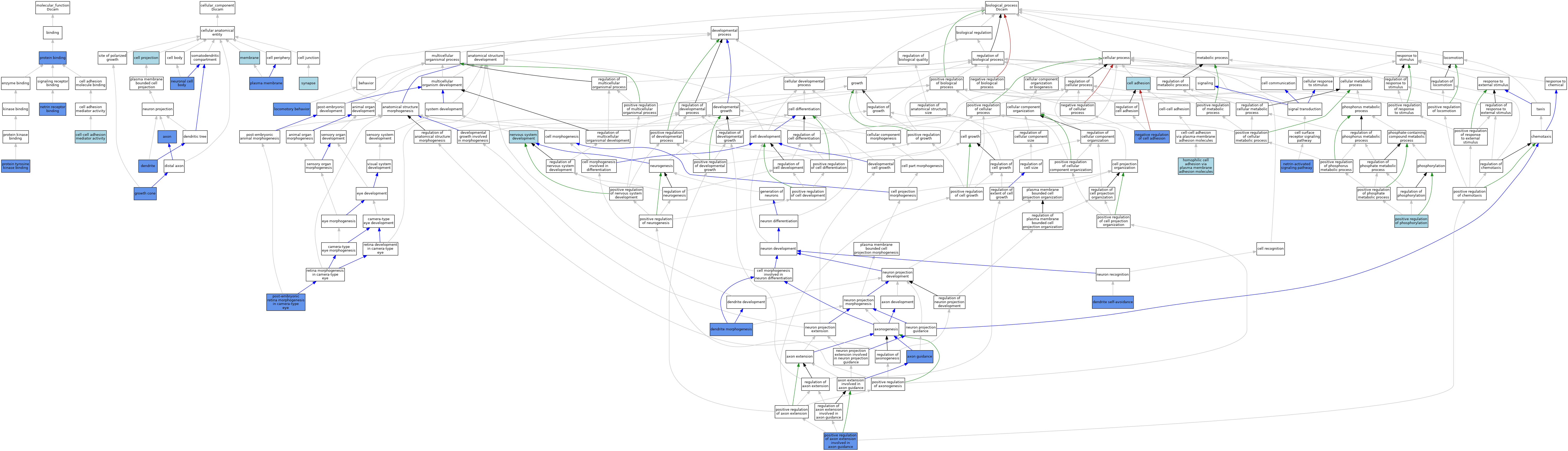
Task: Select the 'signaling receptor binding' node
Action: click(x=53, y=83)
